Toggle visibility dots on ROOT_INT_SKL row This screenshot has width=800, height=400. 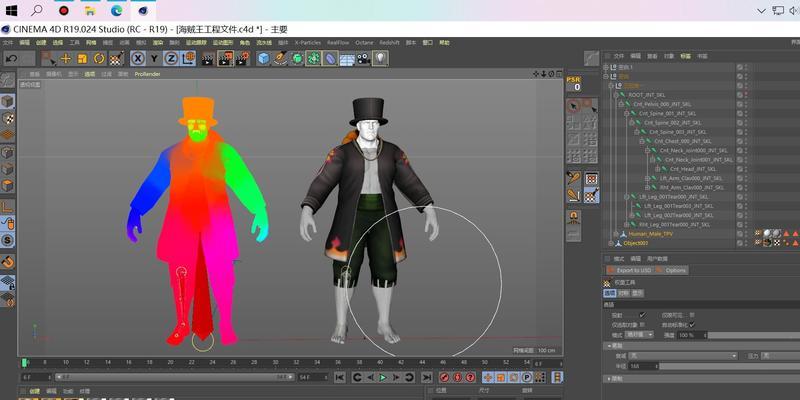tap(746, 95)
